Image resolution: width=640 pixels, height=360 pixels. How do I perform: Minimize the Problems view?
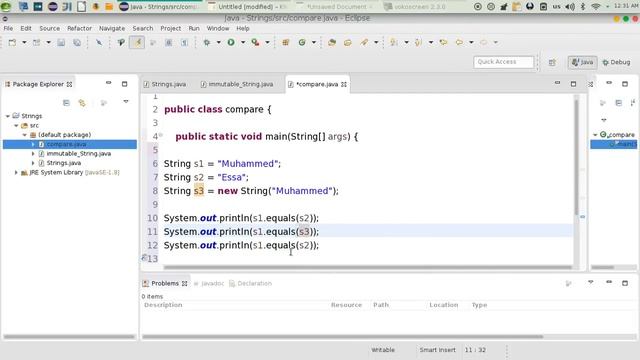point(609,282)
